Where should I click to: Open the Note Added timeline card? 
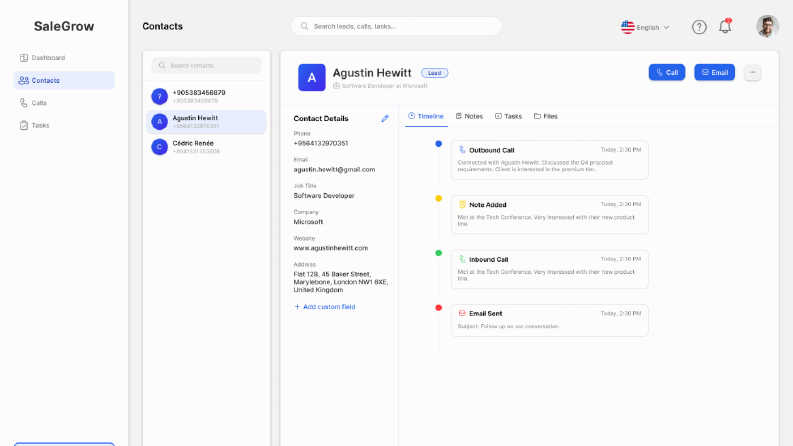click(549, 214)
